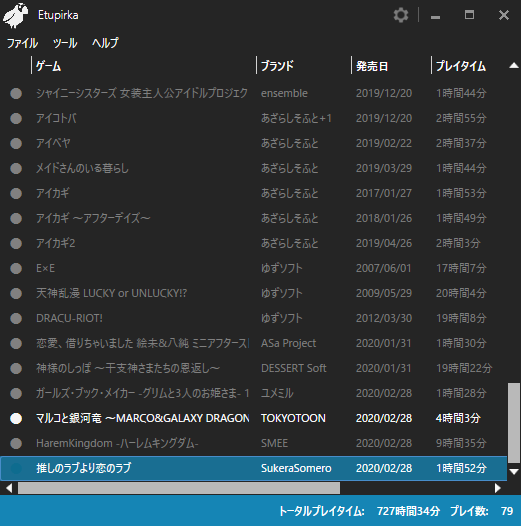
Task: Open the ヘルプ menu
Action: tap(105, 43)
